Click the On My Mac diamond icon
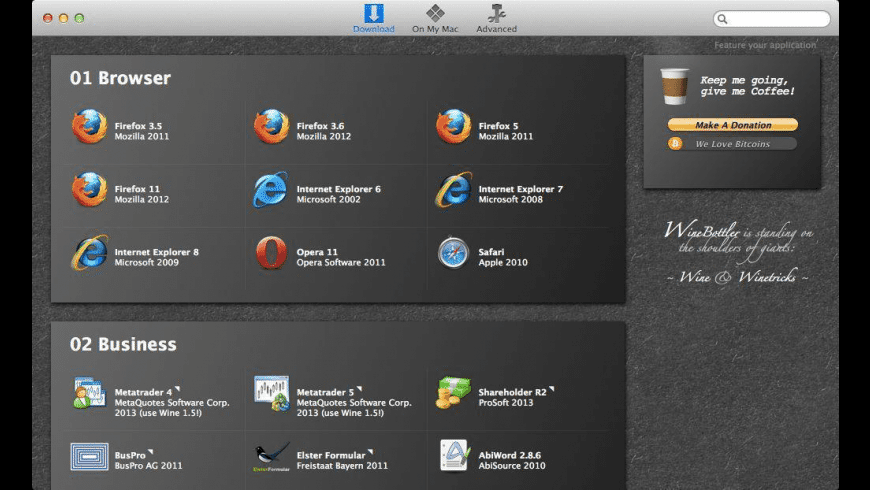 pos(435,13)
